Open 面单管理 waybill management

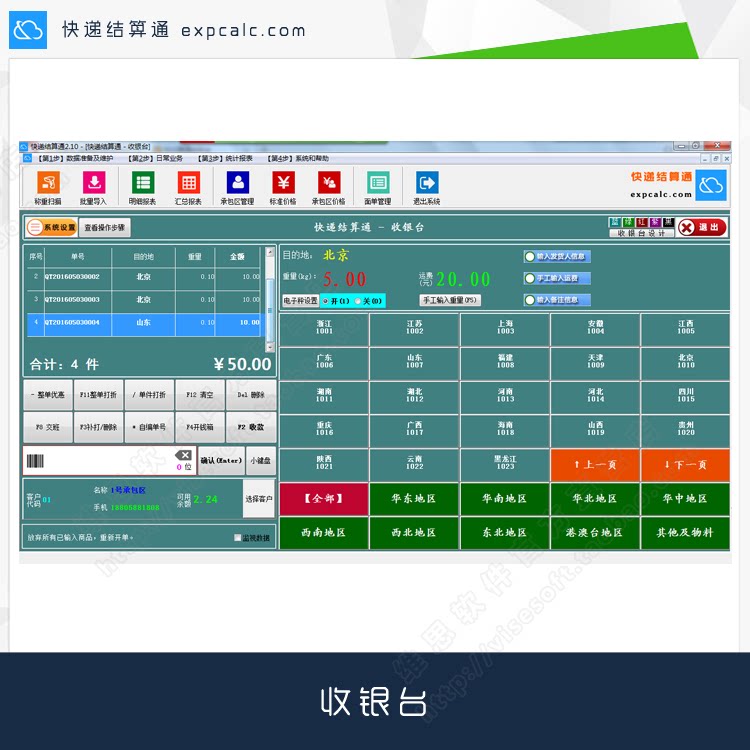tap(378, 188)
